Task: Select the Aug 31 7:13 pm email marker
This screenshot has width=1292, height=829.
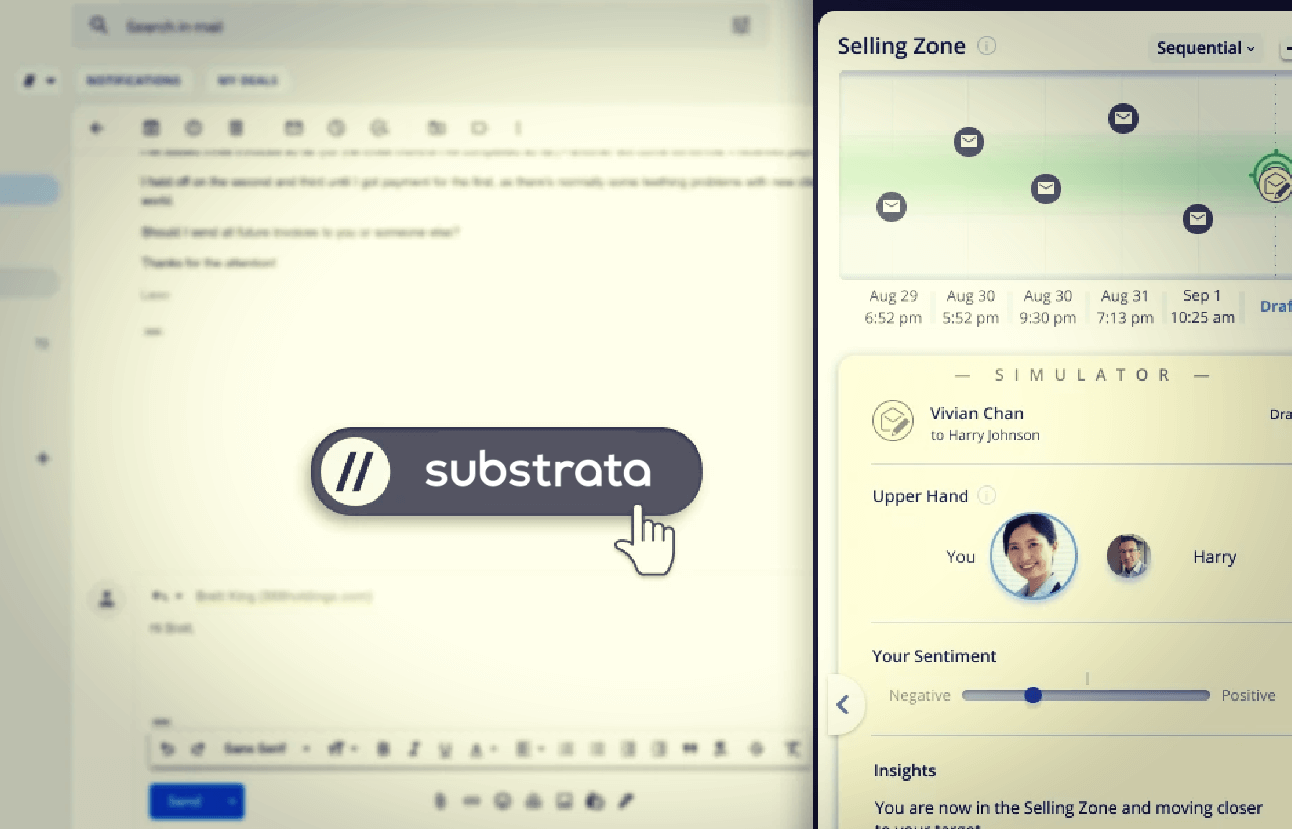Action: coord(1123,118)
